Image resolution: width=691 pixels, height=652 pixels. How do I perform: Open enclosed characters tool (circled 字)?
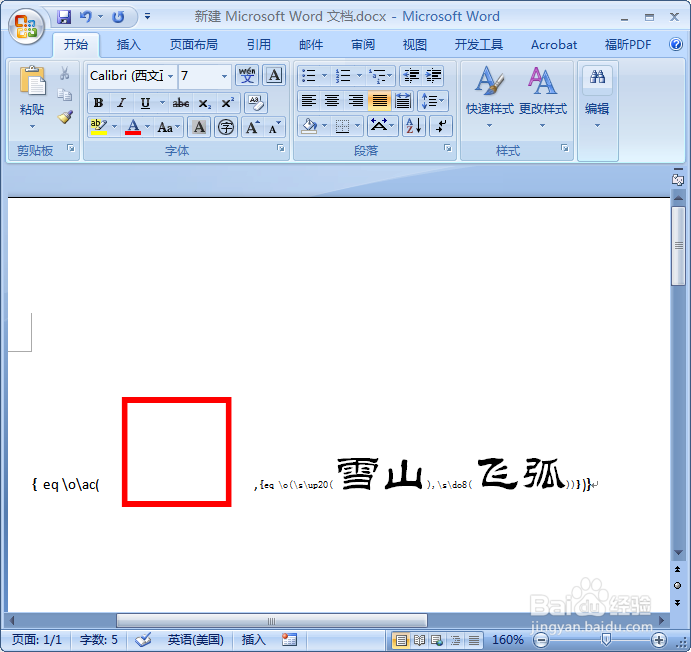click(x=226, y=127)
